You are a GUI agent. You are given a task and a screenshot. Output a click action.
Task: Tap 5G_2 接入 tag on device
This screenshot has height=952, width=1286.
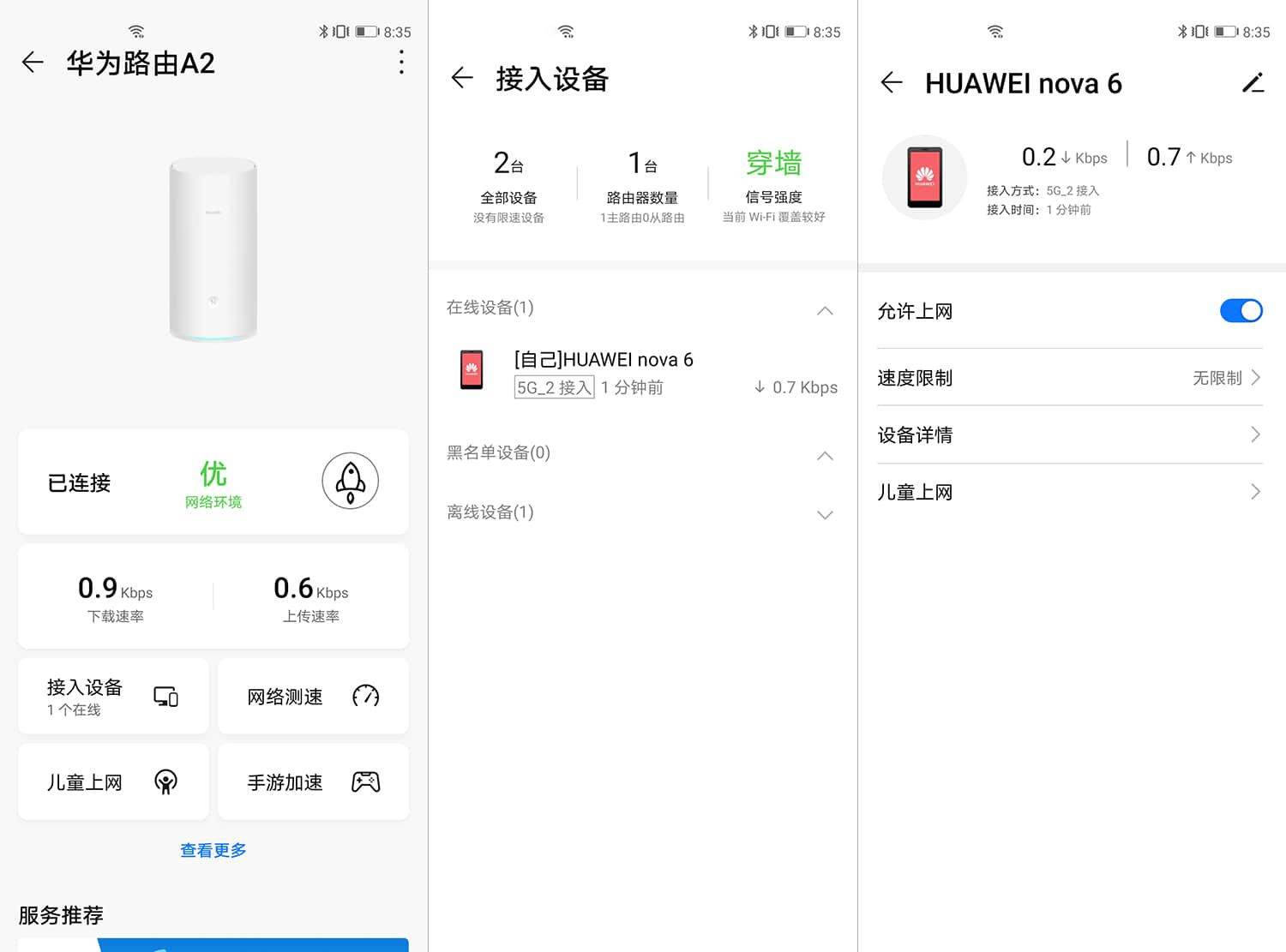pos(554,387)
